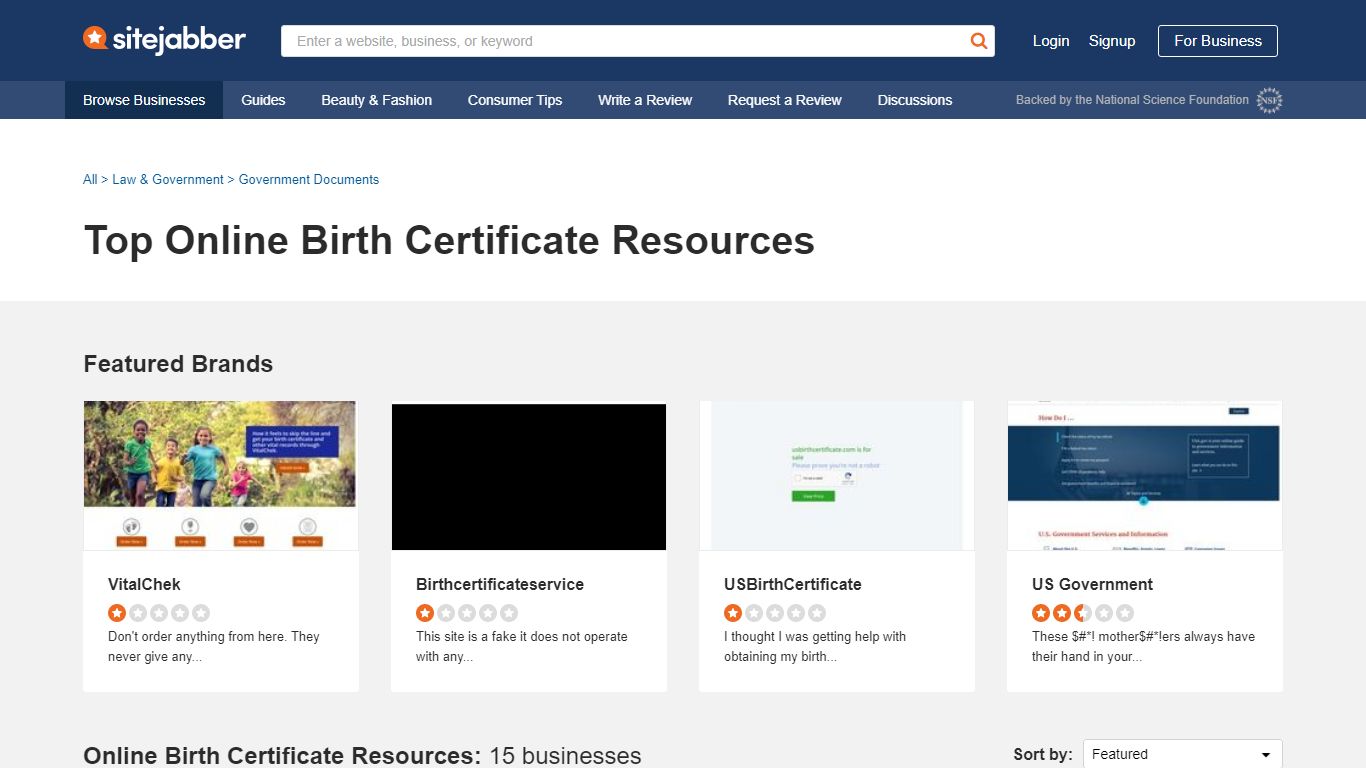Click Birthcertificateservice star rating
The width and height of the screenshot is (1366, 768).
pos(467,613)
